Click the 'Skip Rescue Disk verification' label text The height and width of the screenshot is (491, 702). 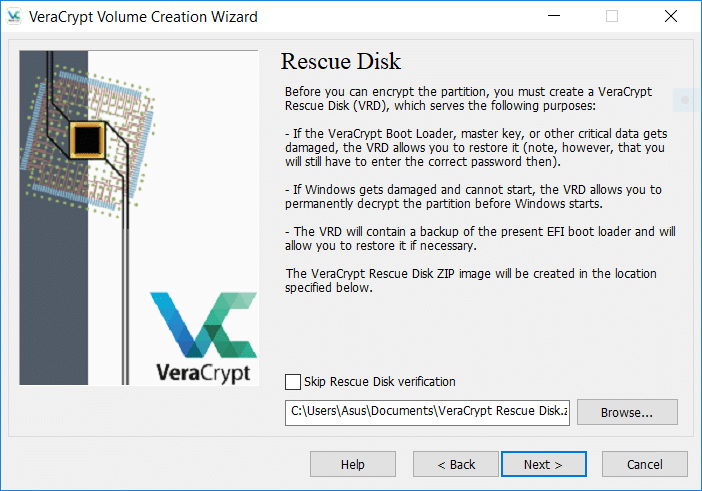coord(380,382)
